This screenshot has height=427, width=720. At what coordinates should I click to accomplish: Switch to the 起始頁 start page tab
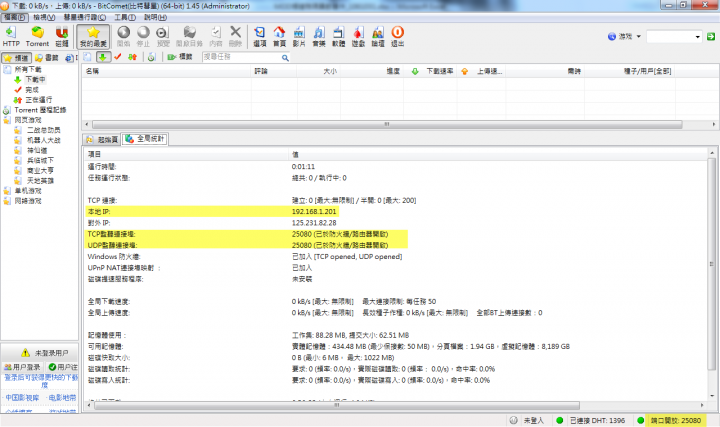pos(102,139)
